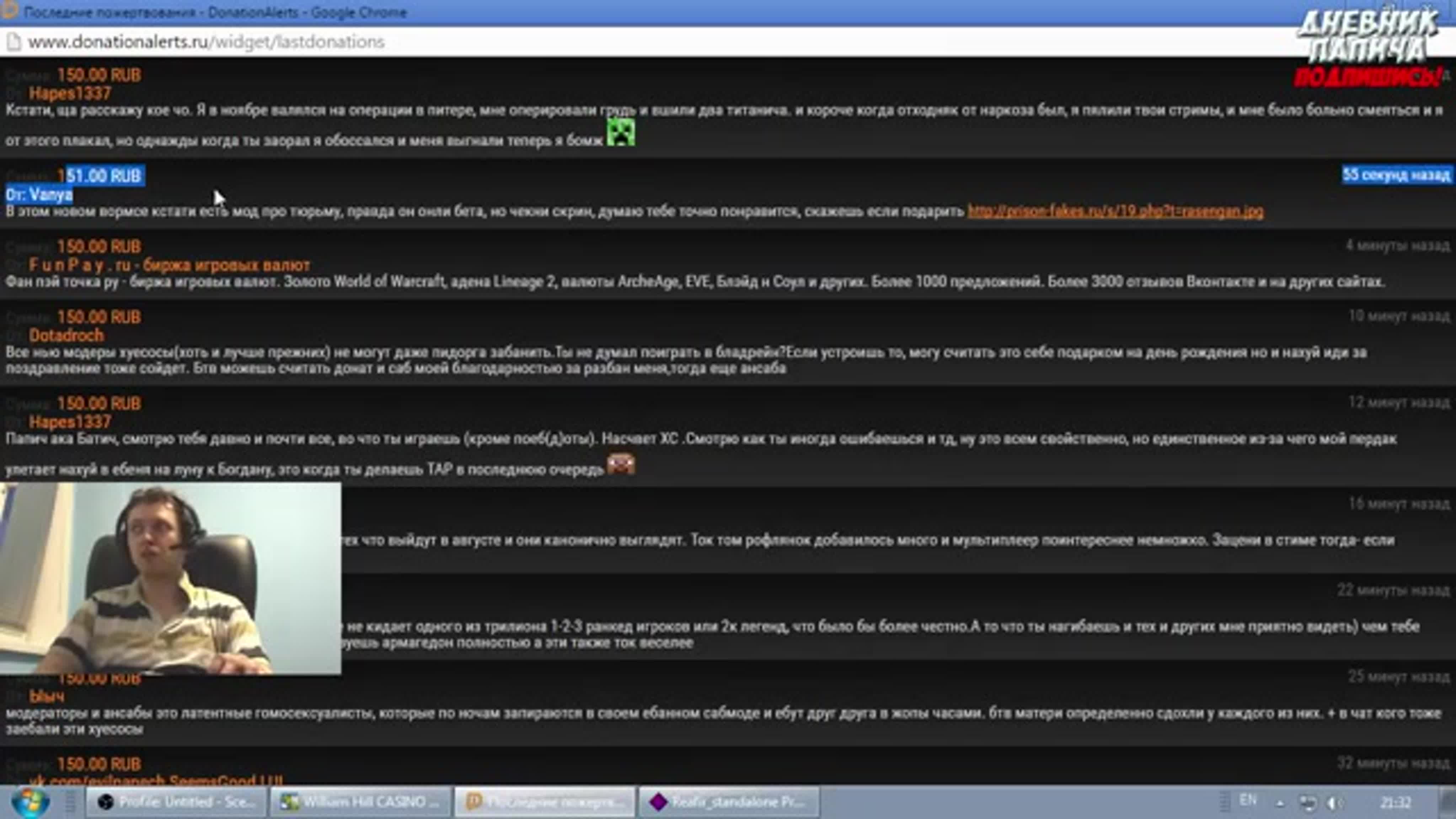The width and height of the screenshot is (1456, 819).
Task: Click the '16 минут назад' timestamp
Action: 1399,504
